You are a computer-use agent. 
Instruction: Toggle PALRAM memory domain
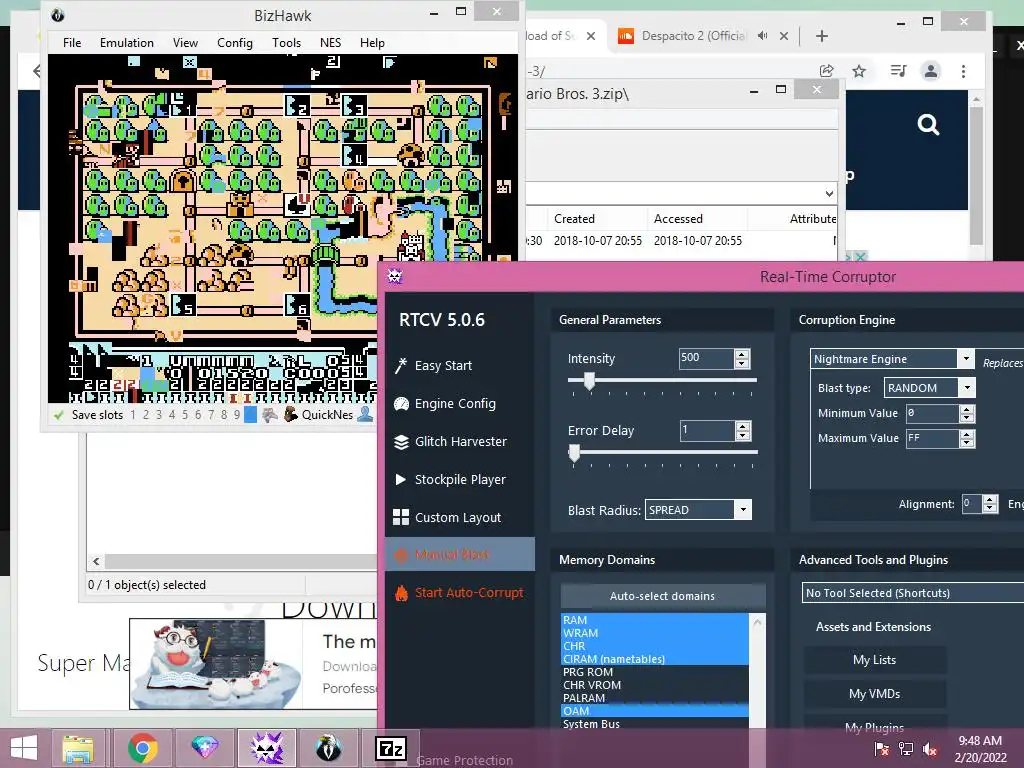(x=654, y=698)
